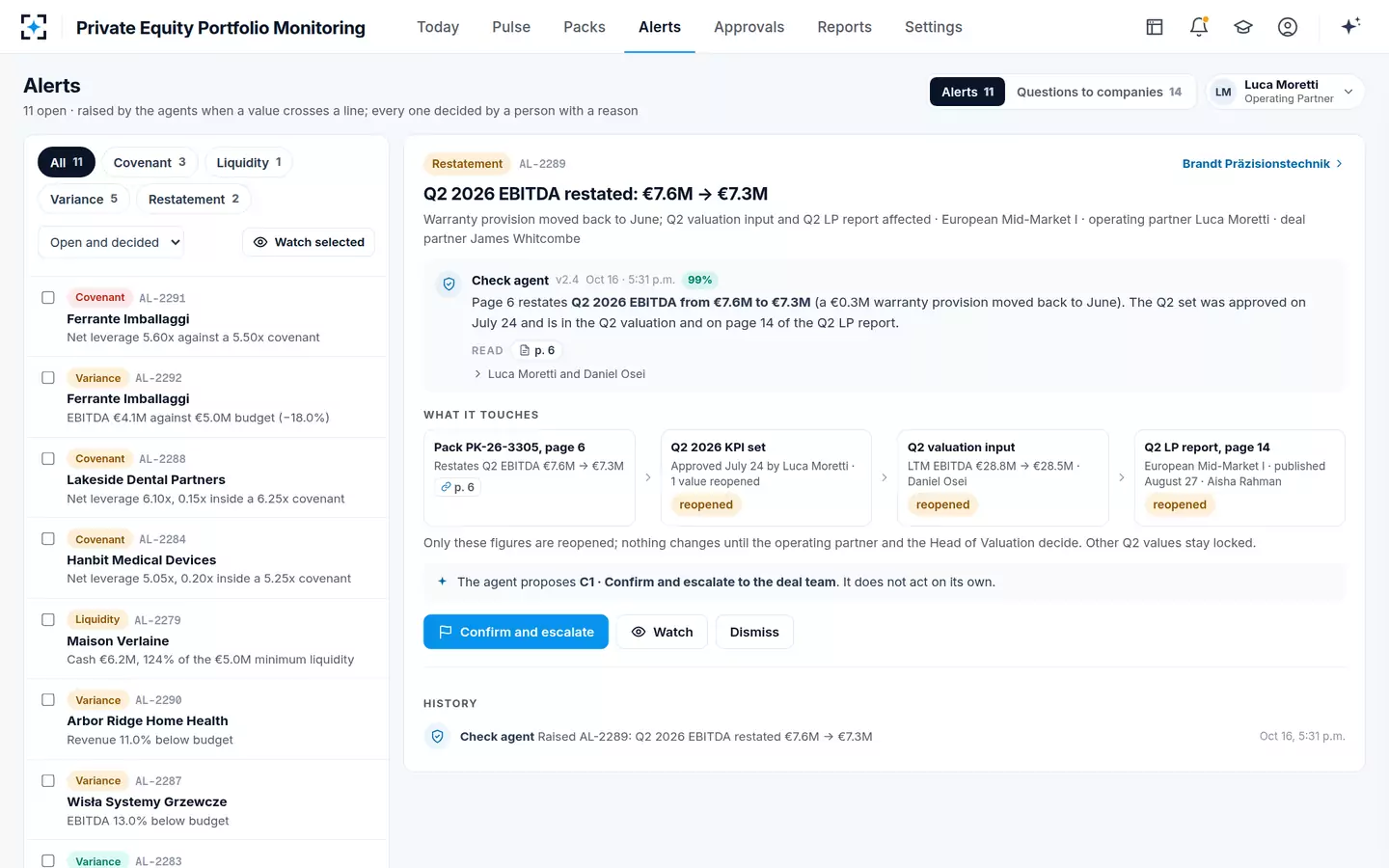Tick checkbox for Arbor Ridge Home Health
Image resolution: width=1389 pixels, height=868 pixels.
(x=48, y=700)
